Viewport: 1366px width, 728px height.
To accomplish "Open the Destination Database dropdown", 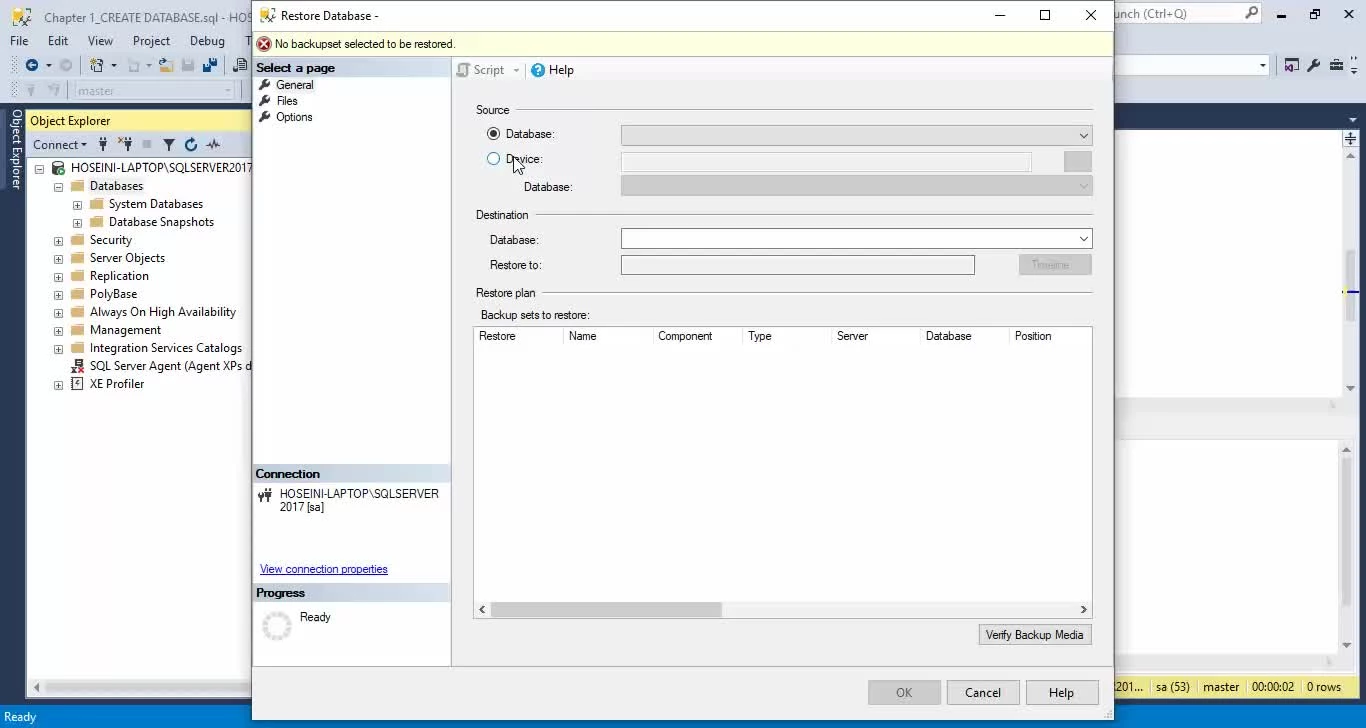I will point(856,239).
